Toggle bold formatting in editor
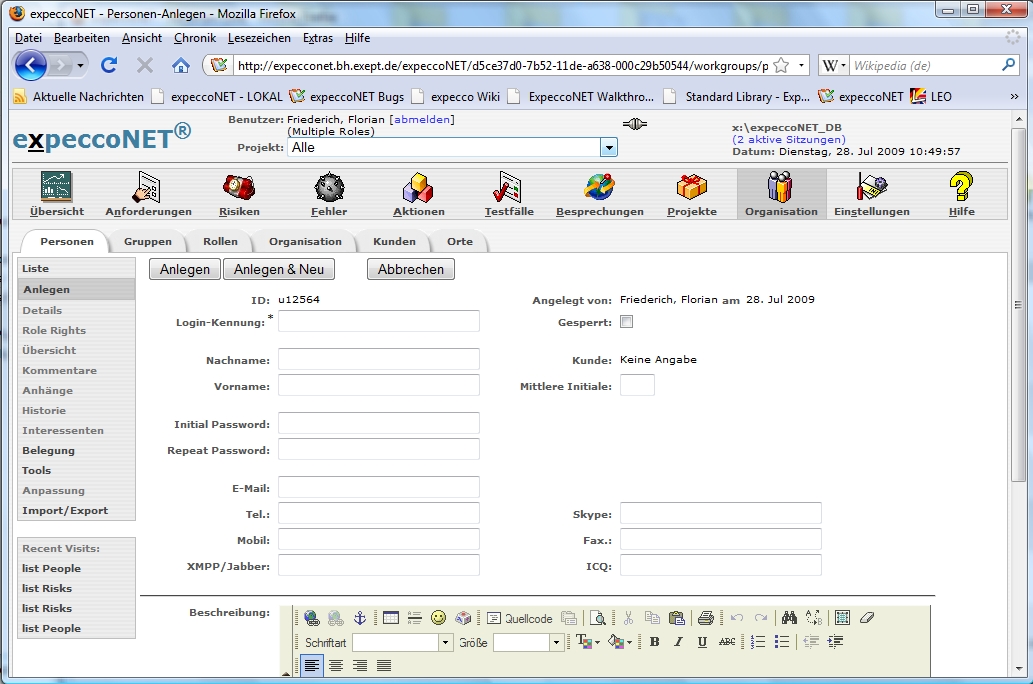This screenshot has width=1033, height=684. coord(654,642)
